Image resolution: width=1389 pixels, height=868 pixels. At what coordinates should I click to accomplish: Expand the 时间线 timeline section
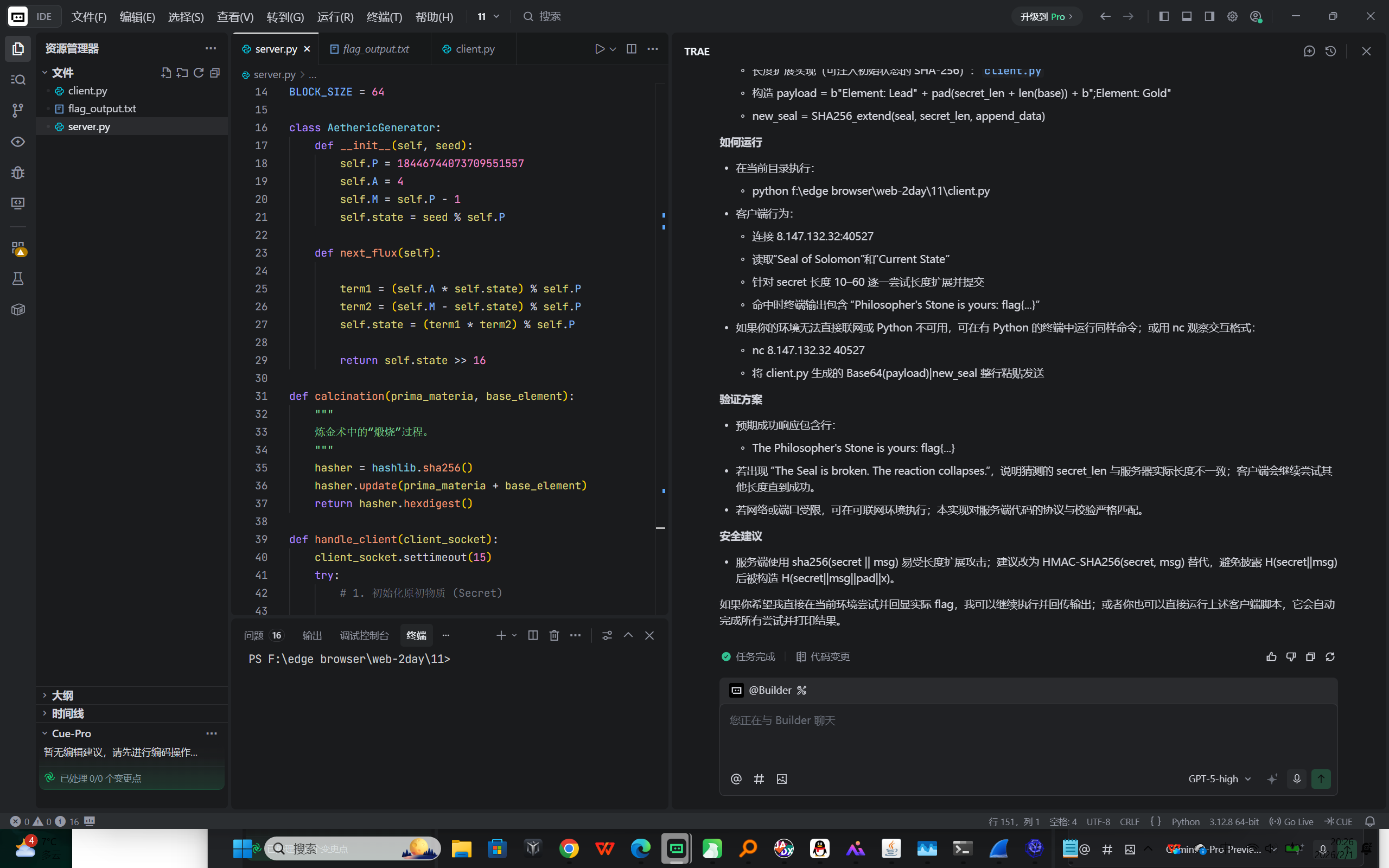point(67,713)
